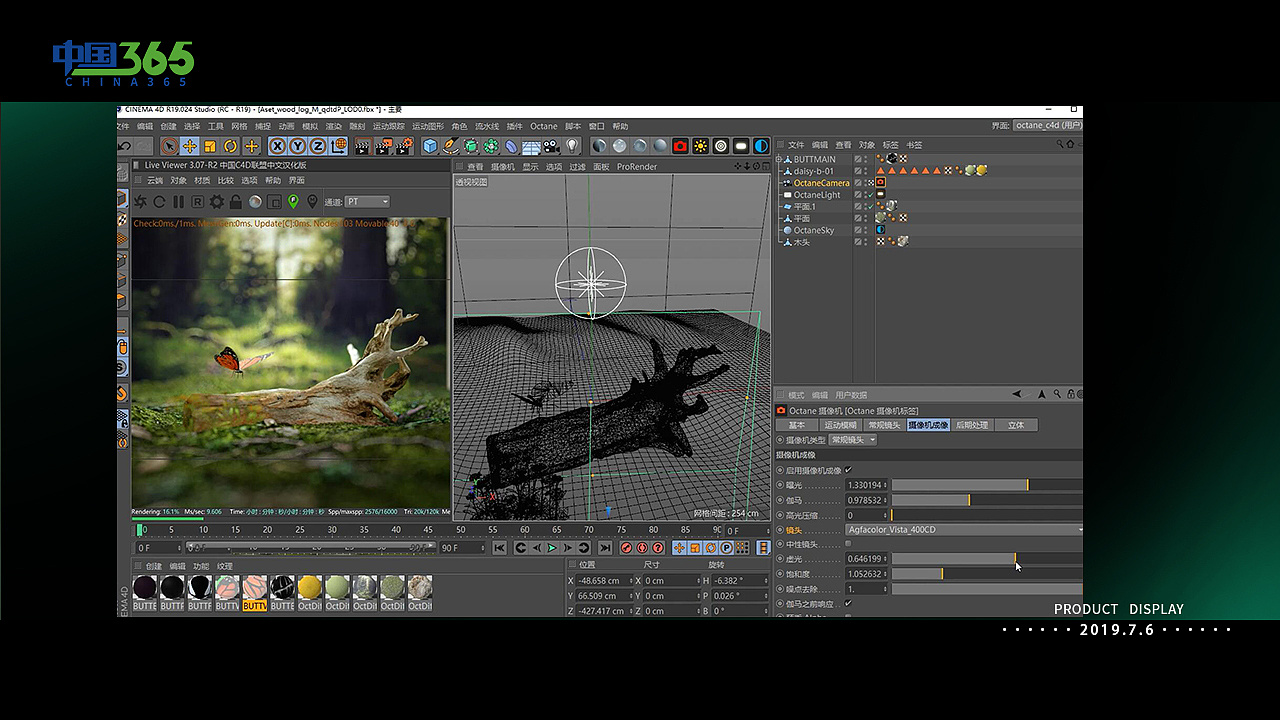Switch to the 运动模糊 tab
1280x720 pixels.
click(x=840, y=425)
